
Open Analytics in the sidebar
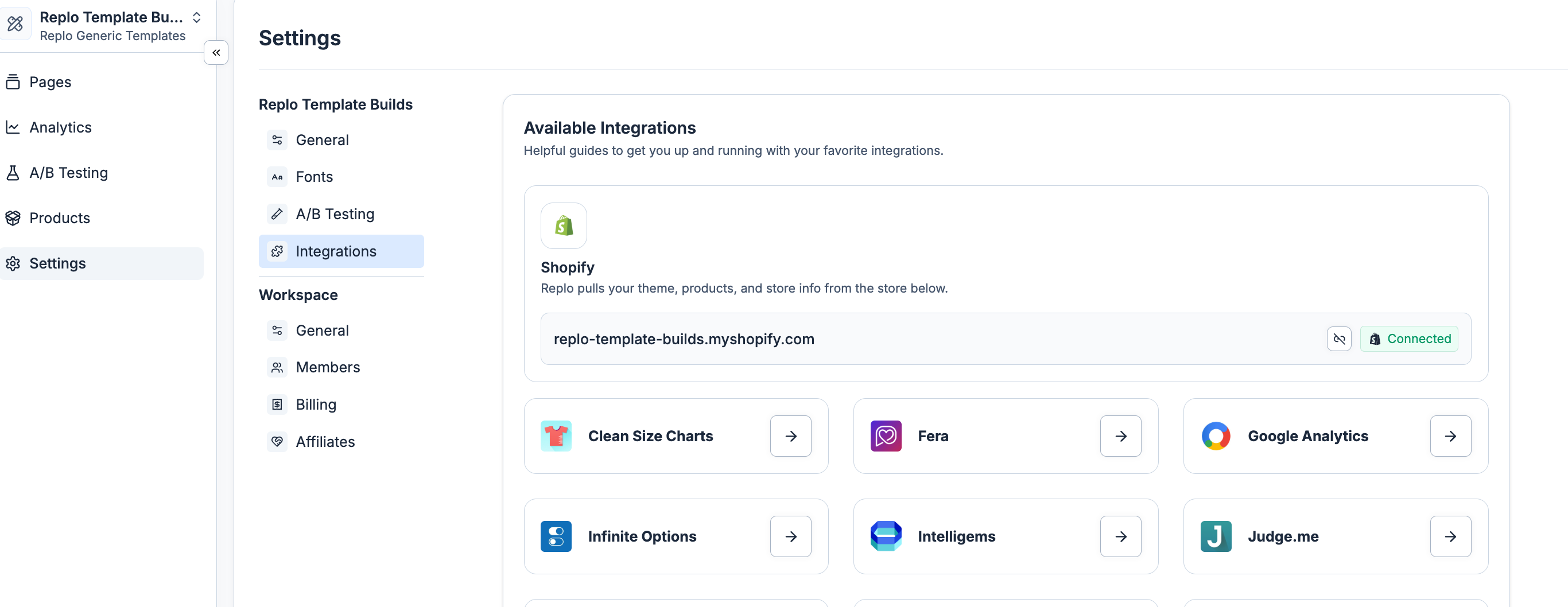pyautogui.click(x=60, y=127)
